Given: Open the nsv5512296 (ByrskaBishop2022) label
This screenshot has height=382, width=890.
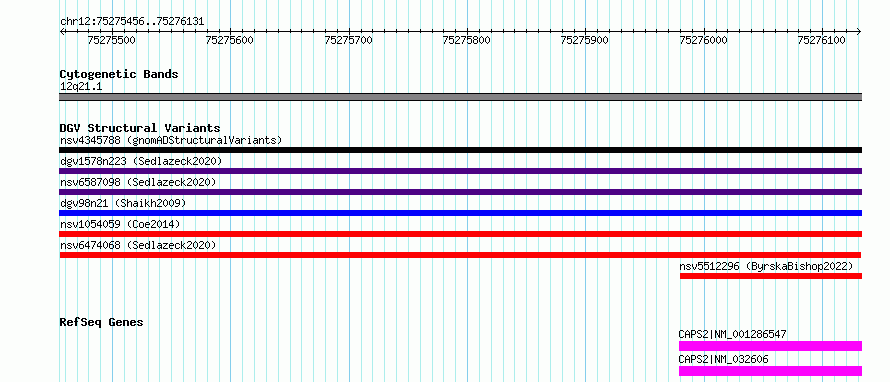Looking at the screenshot, I should [766, 266].
